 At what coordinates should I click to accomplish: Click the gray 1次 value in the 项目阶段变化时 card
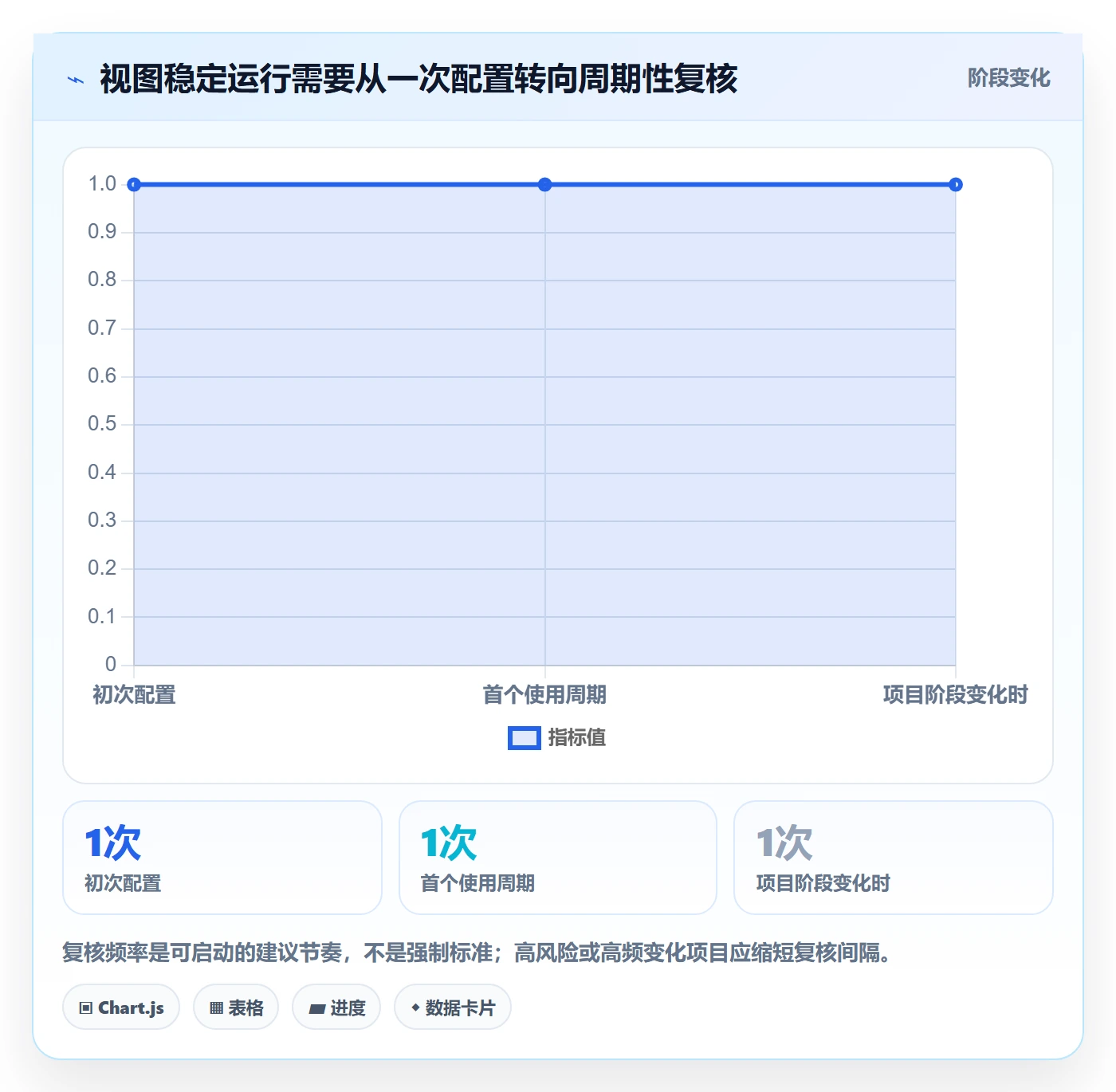click(x=784, y=843)
